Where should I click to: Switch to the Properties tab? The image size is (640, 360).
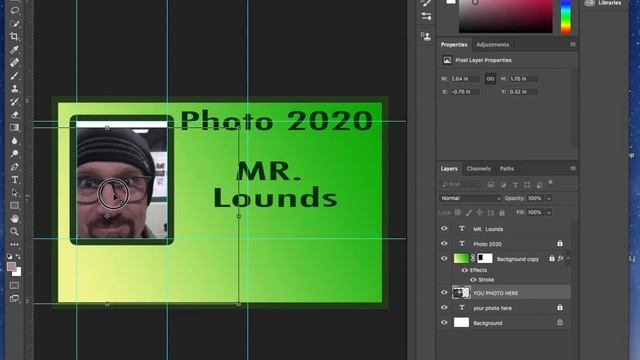tap(454, 44)
